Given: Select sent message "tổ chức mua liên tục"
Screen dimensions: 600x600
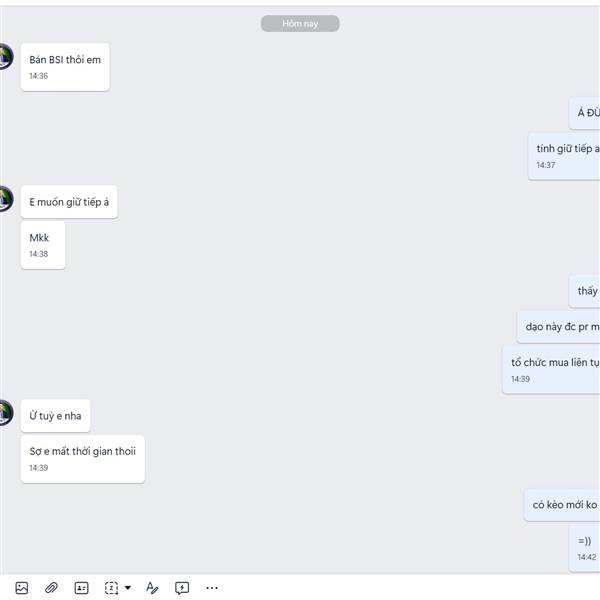Looking at the screenshot, I should pyautogui.click(x=551, y=370).
